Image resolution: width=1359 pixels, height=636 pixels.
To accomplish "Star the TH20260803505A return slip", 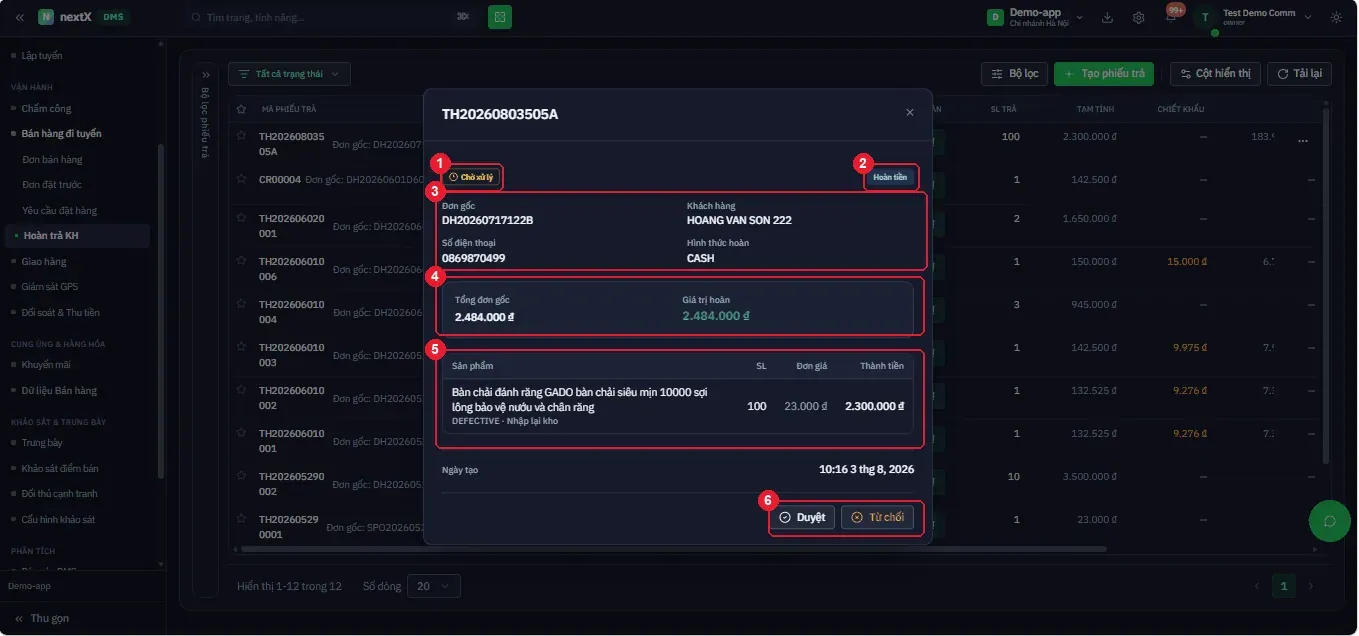I will click(241, 136).
